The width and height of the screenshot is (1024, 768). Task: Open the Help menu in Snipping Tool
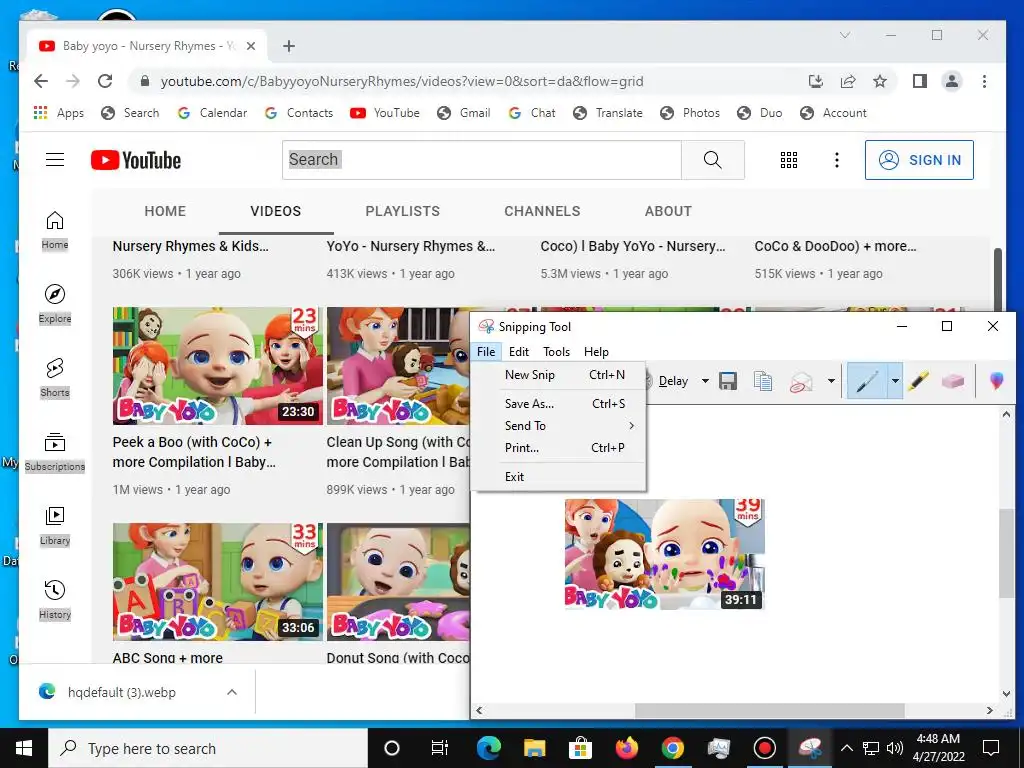point(596,351)
